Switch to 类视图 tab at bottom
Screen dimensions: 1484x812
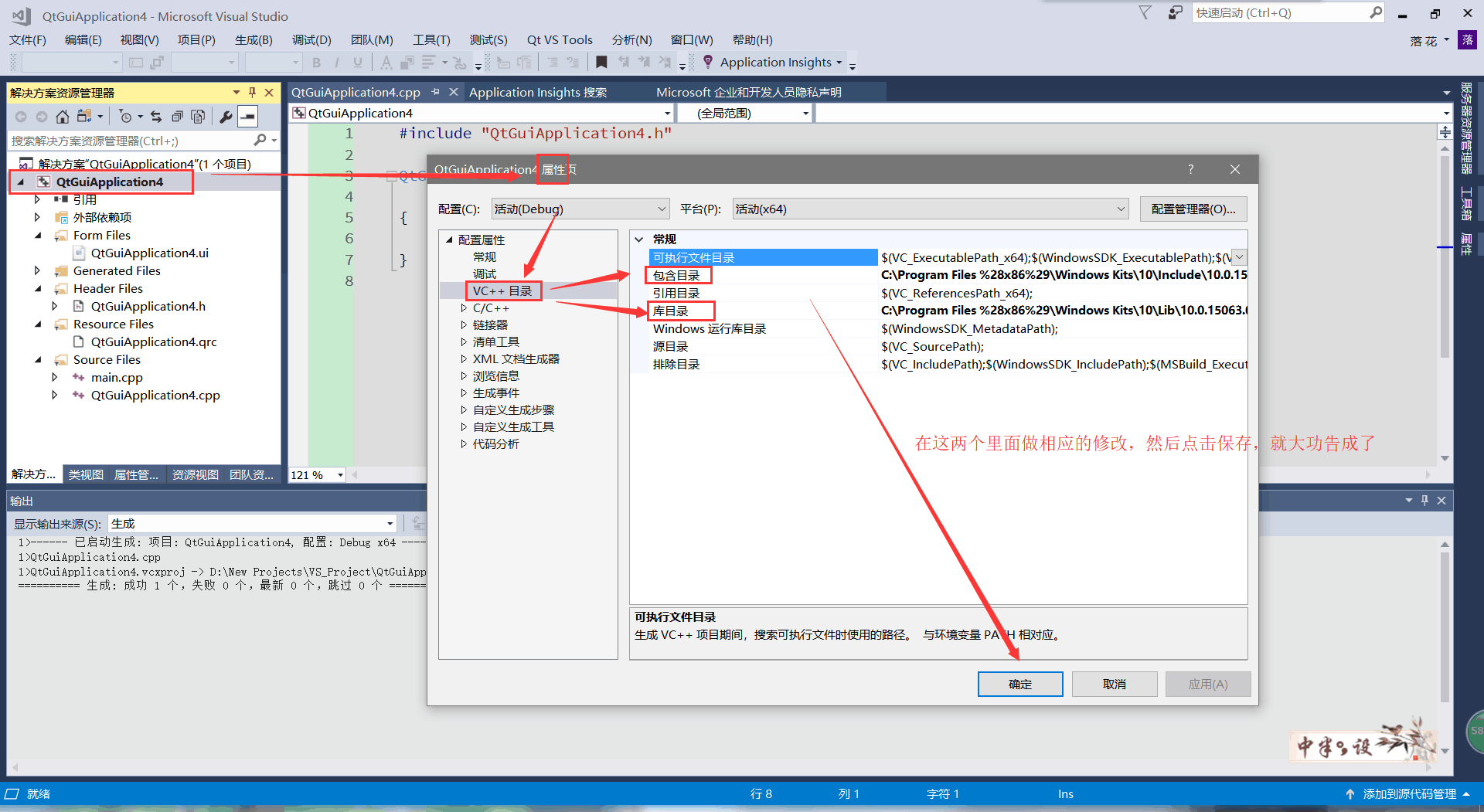pyautogui.click(x=86, y=474)
